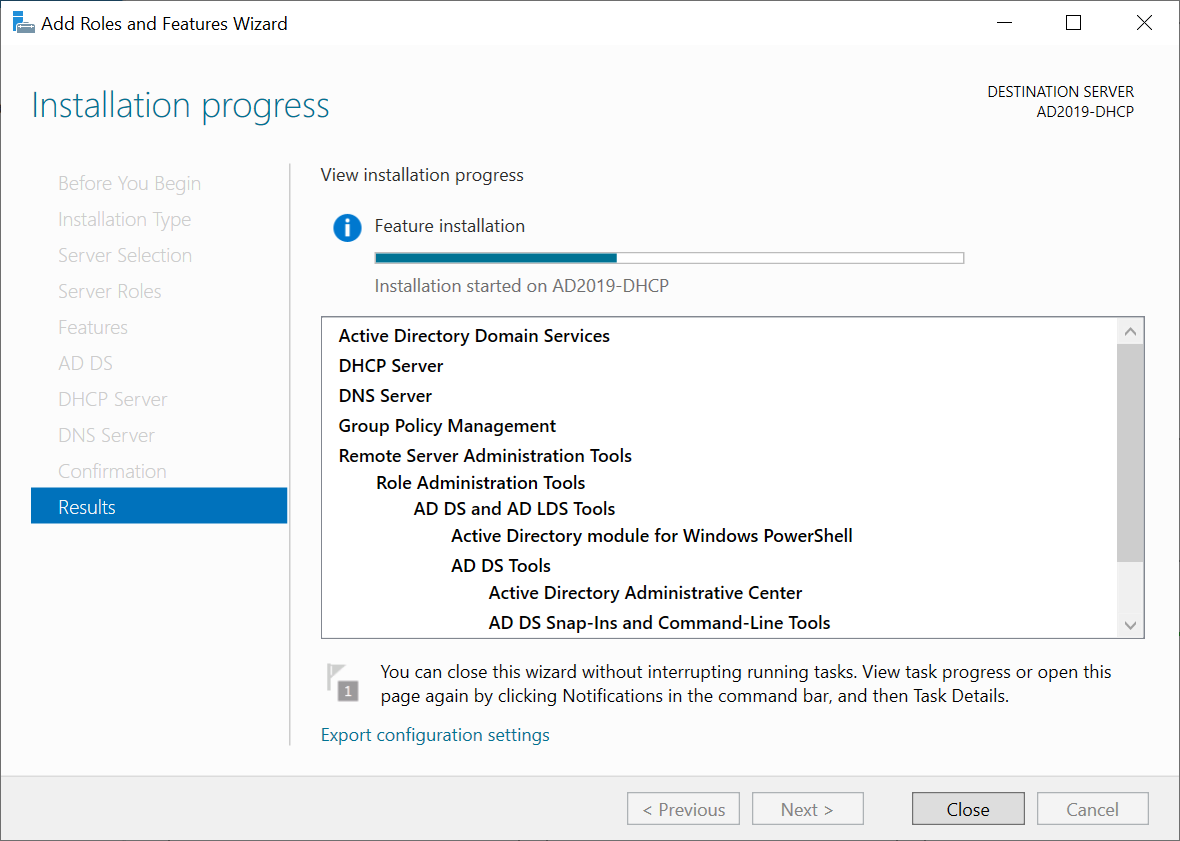Click the DHCP Server step in sidebar

[x=112, y=398]
